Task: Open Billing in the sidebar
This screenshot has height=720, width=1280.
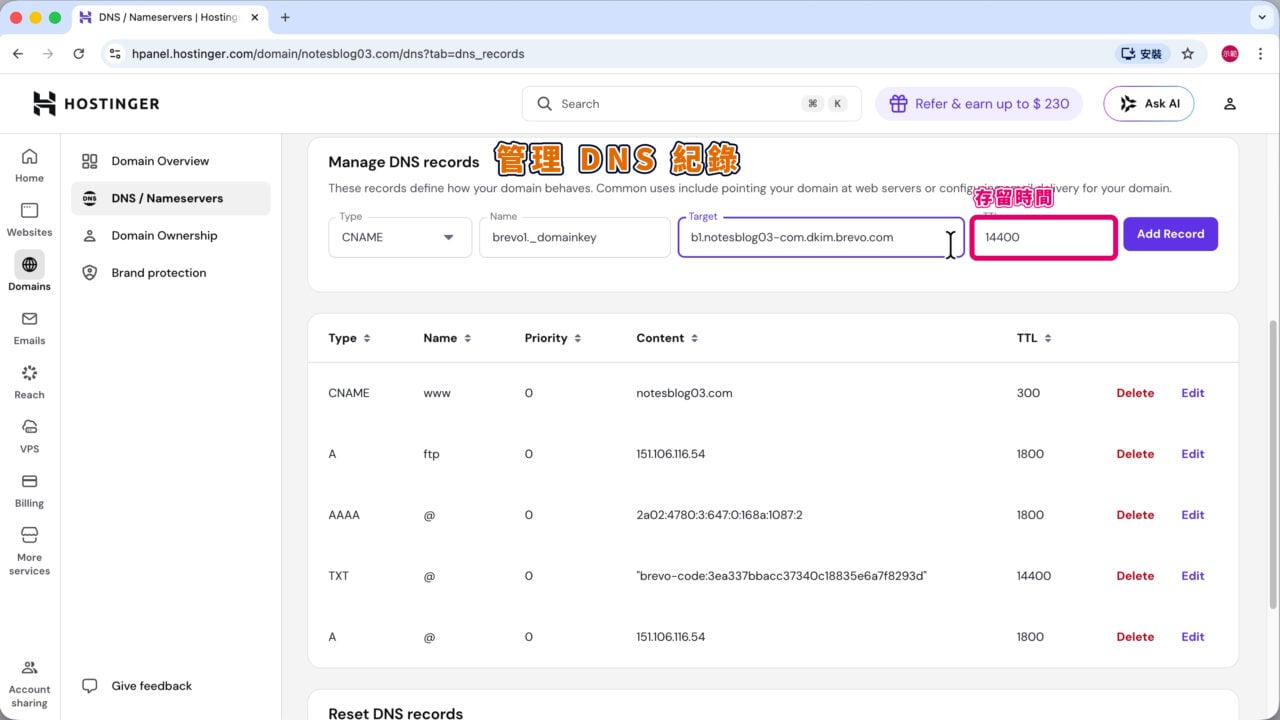Action: 29,490
